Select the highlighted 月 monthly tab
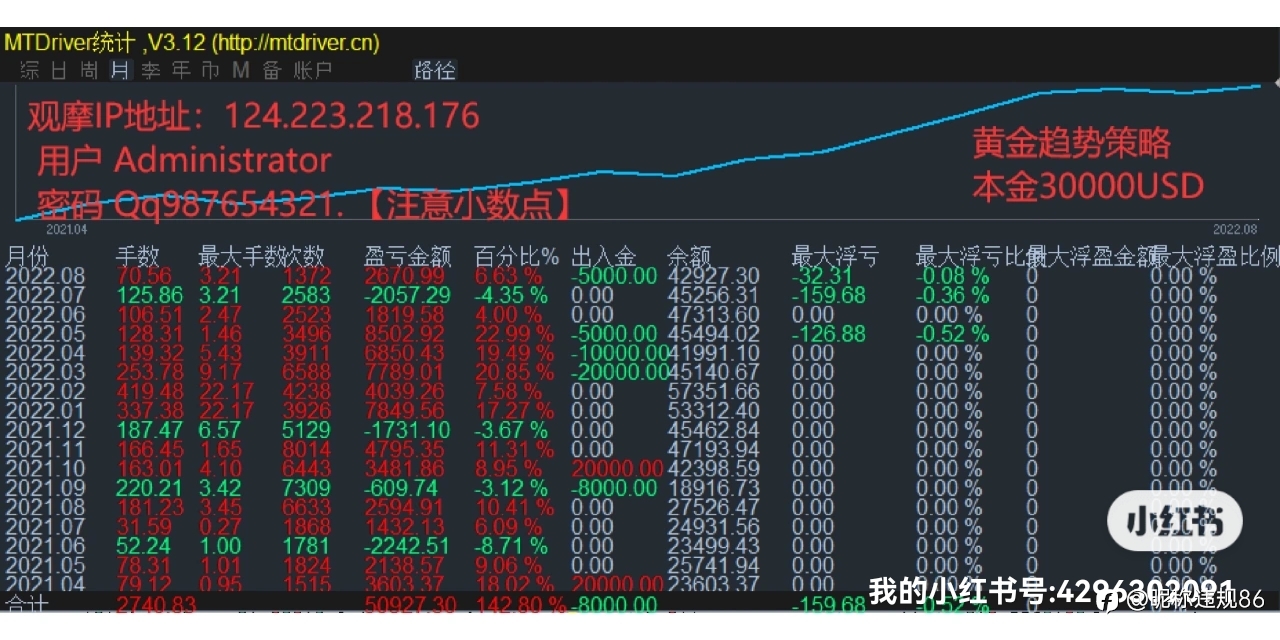 [x=120, y=70]
